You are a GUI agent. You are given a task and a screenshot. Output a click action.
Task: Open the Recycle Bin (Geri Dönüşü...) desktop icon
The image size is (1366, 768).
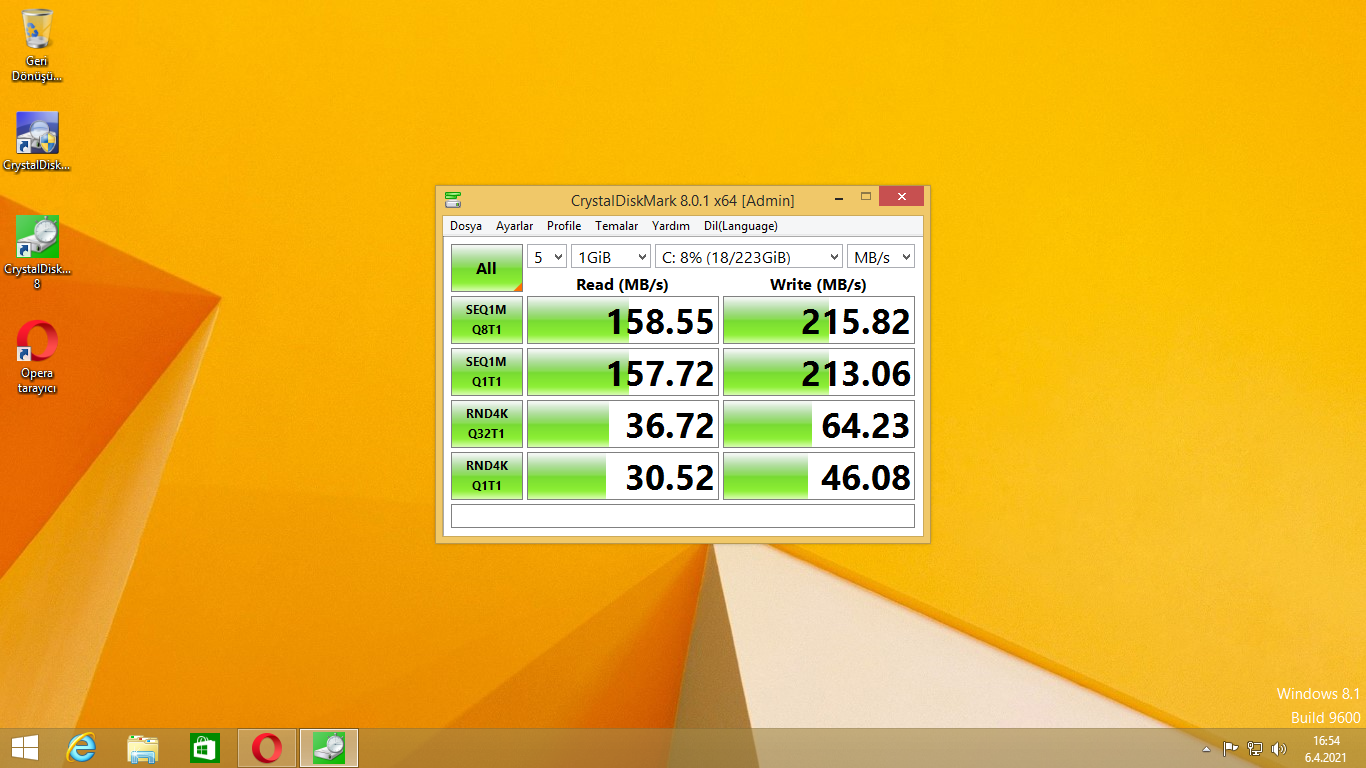[37, 45]
